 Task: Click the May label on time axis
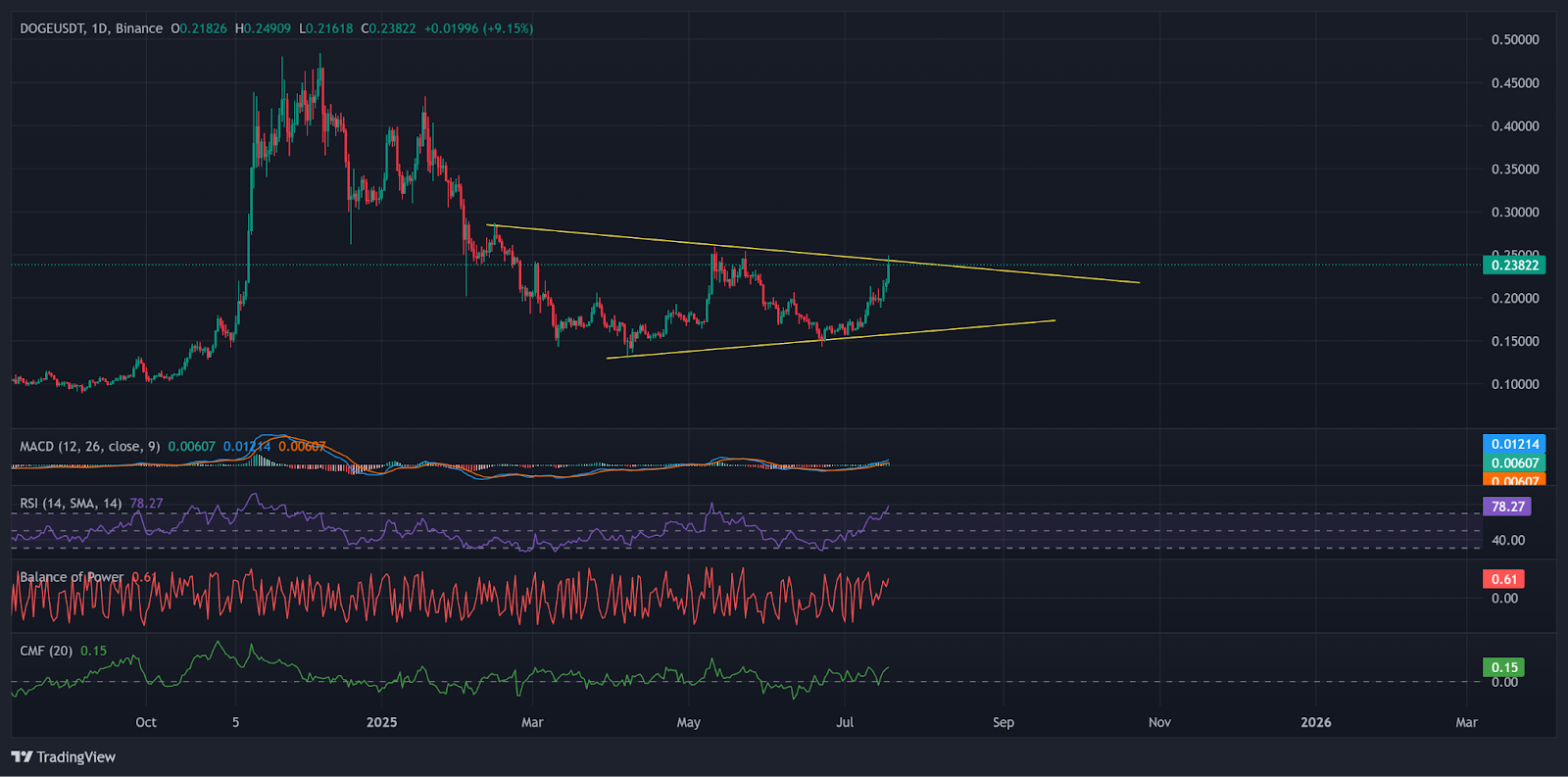[689, 722]
